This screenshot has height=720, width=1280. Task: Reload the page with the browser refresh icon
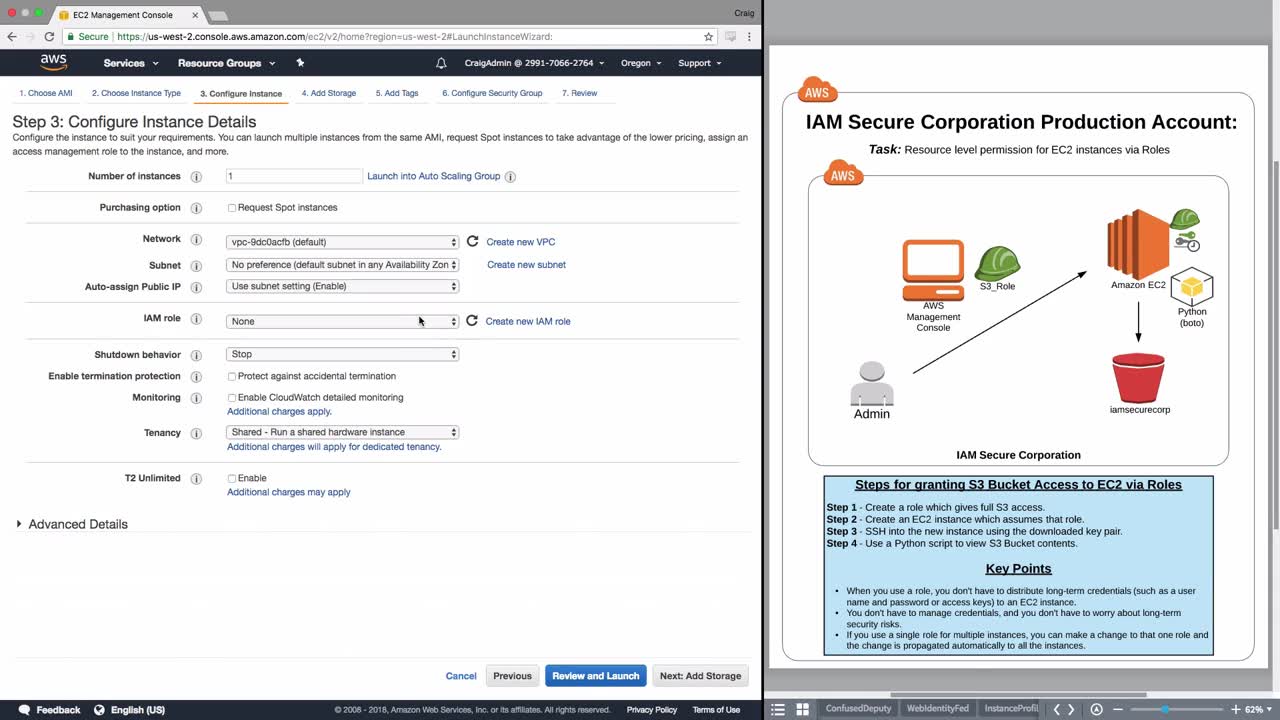pyautogui.click(x=49, y=36)
